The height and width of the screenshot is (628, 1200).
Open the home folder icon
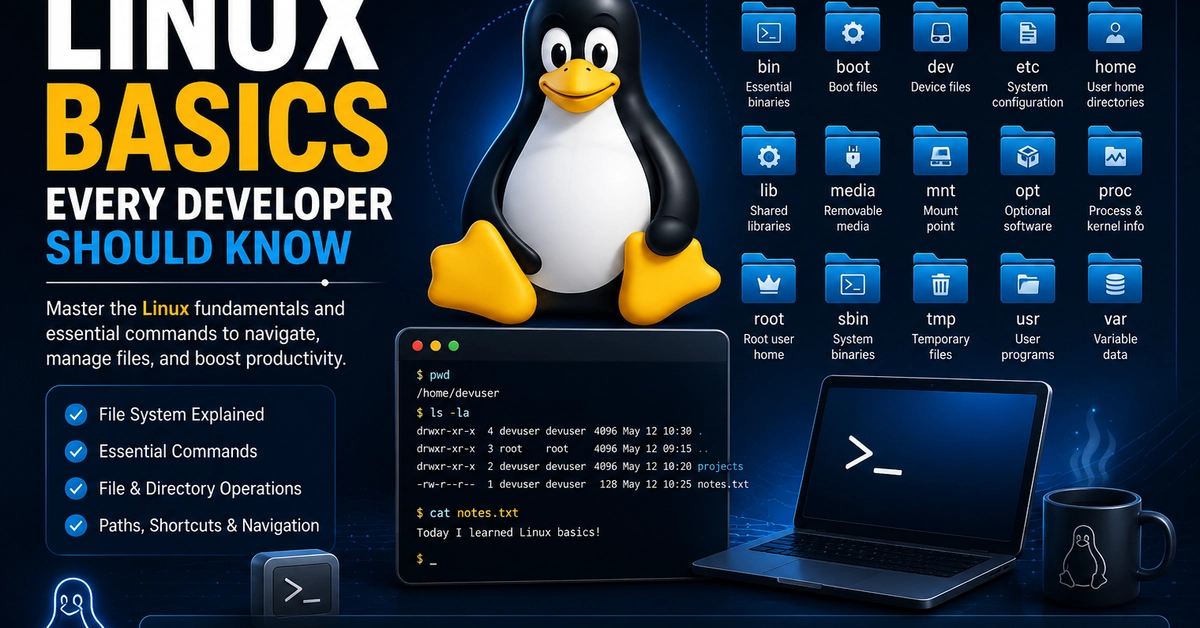pyautogui.click(x=1115, y=27)
